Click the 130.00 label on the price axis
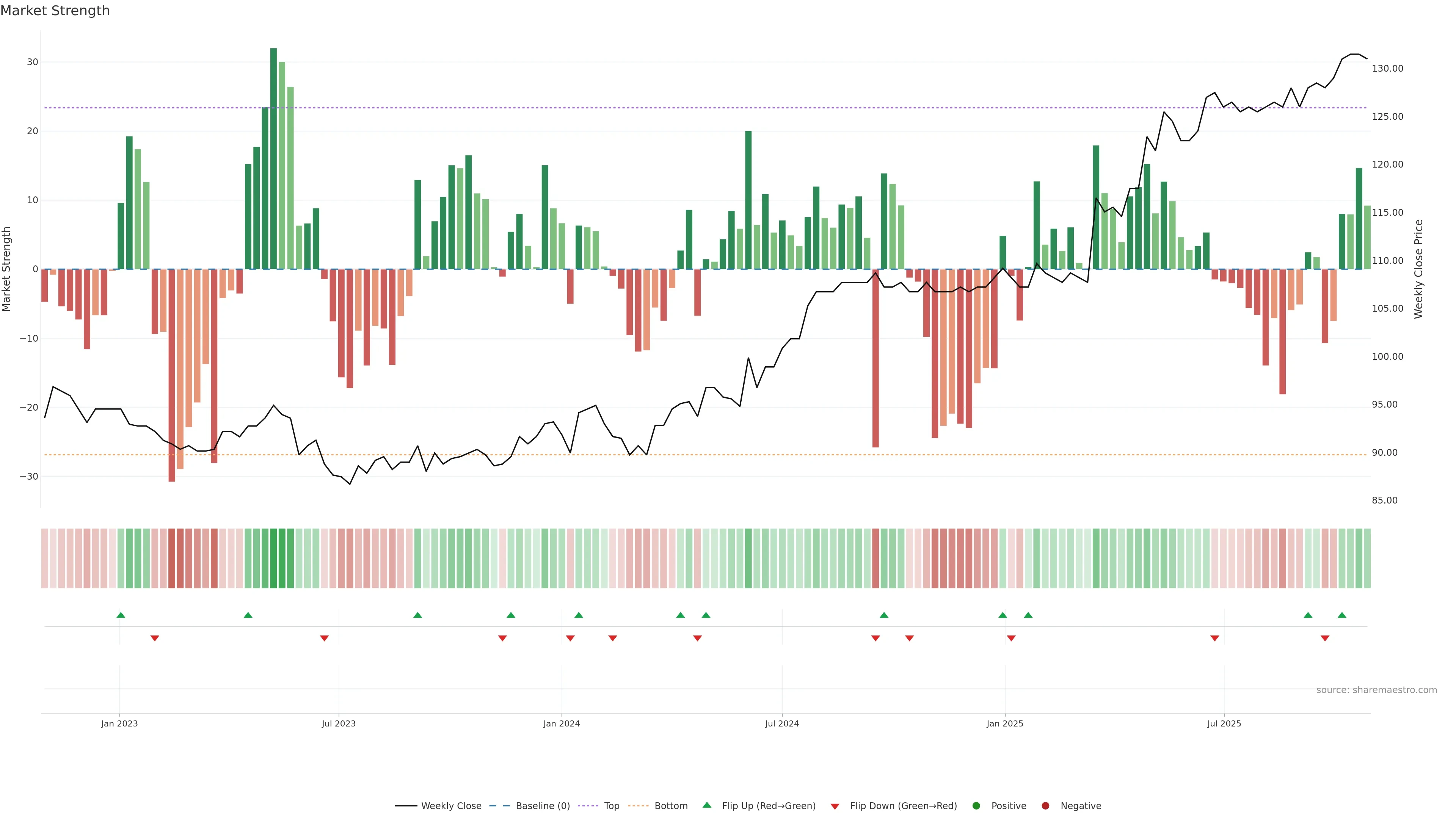The width and height of the screenshot is (1456, 819). tap(1387, 68)
